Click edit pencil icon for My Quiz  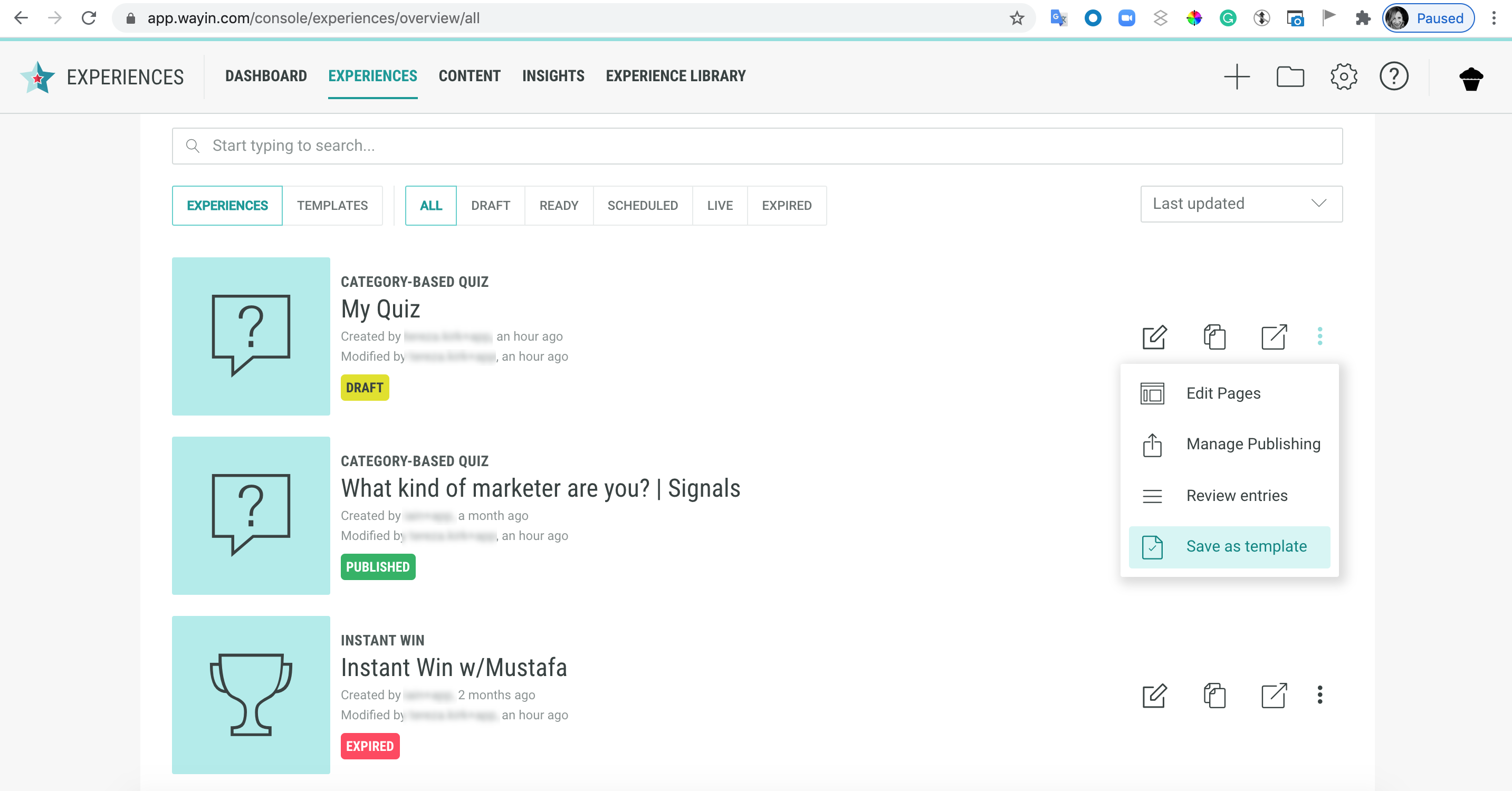click(x=1154, y=337)
